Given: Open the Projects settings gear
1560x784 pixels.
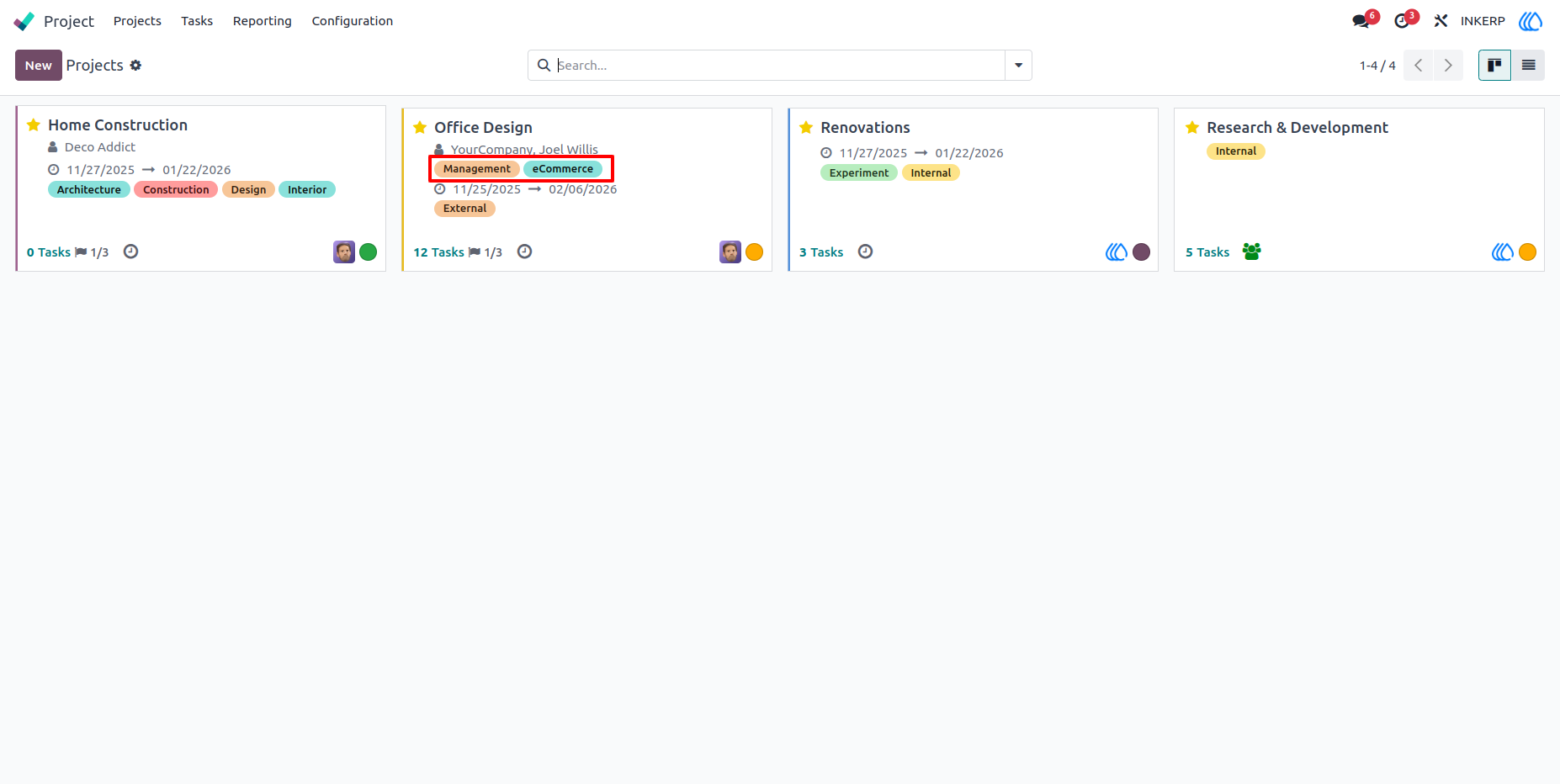Looking at the screenshot, I should [135, 66].
